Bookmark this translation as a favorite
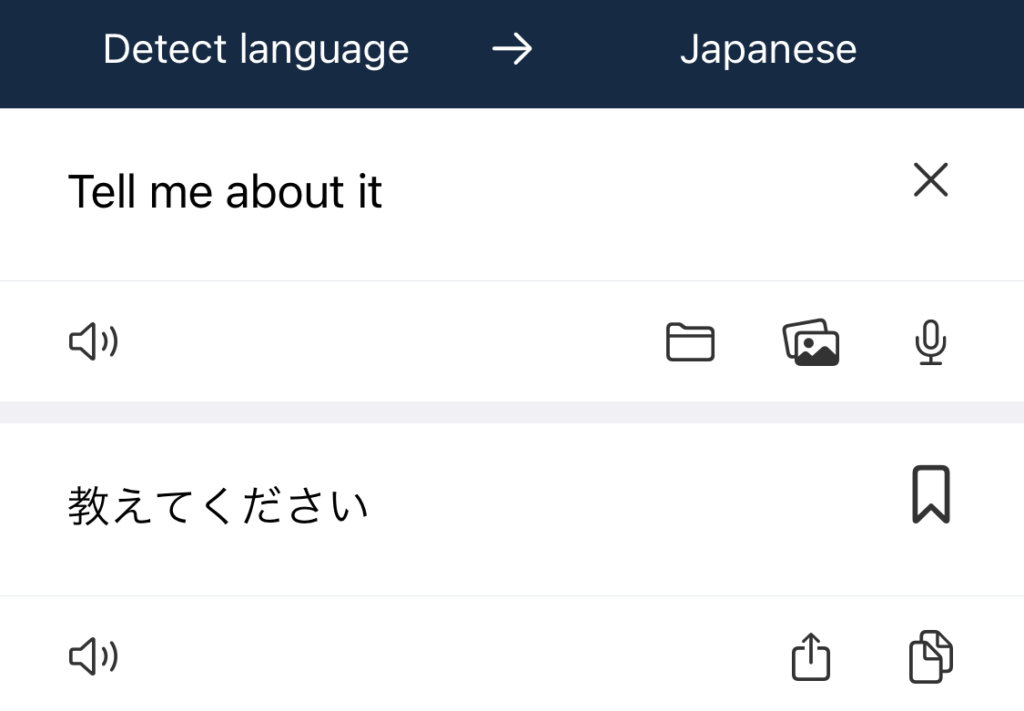Viewport: 1024px width, 711px height. (x=930, y=495)
